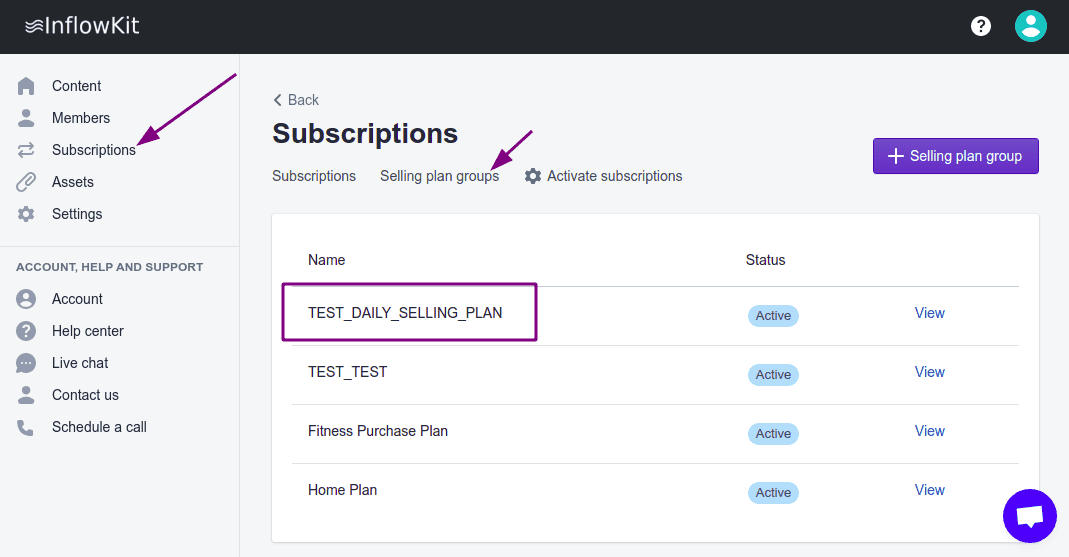The image size is (1069, 557).
Task: Click the Live chat sidebar icon
Action: pos(26,363)
